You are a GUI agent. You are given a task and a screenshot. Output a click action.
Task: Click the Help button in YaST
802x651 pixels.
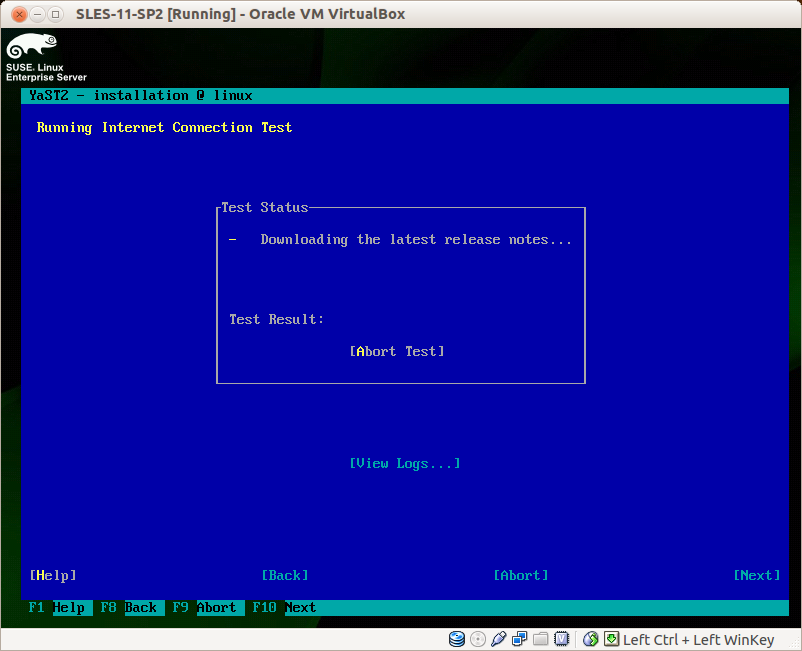53,575
